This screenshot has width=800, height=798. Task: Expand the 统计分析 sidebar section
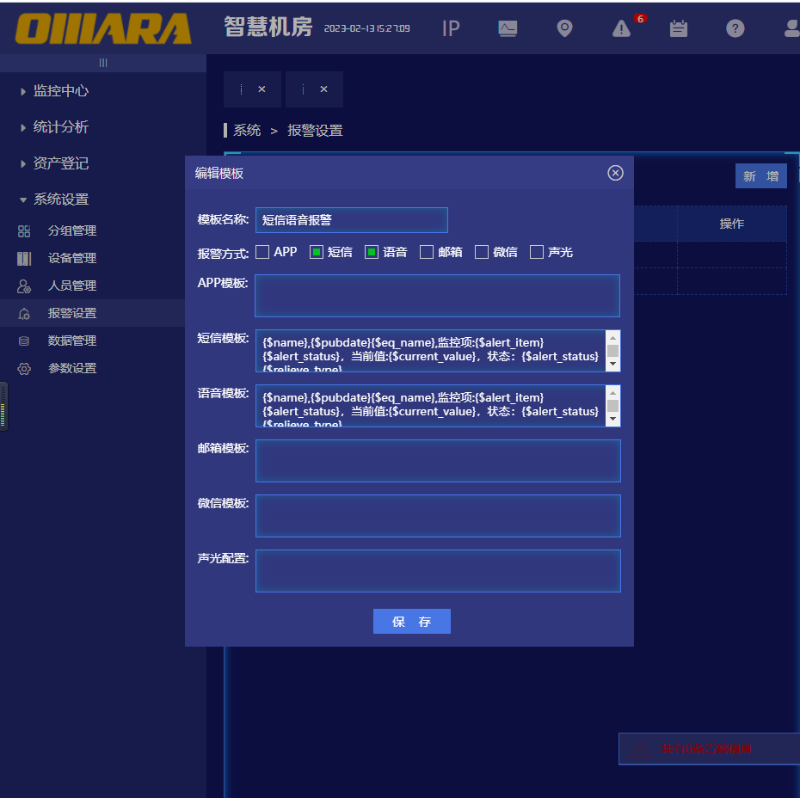pyautogui.click(x=61, y=127)
